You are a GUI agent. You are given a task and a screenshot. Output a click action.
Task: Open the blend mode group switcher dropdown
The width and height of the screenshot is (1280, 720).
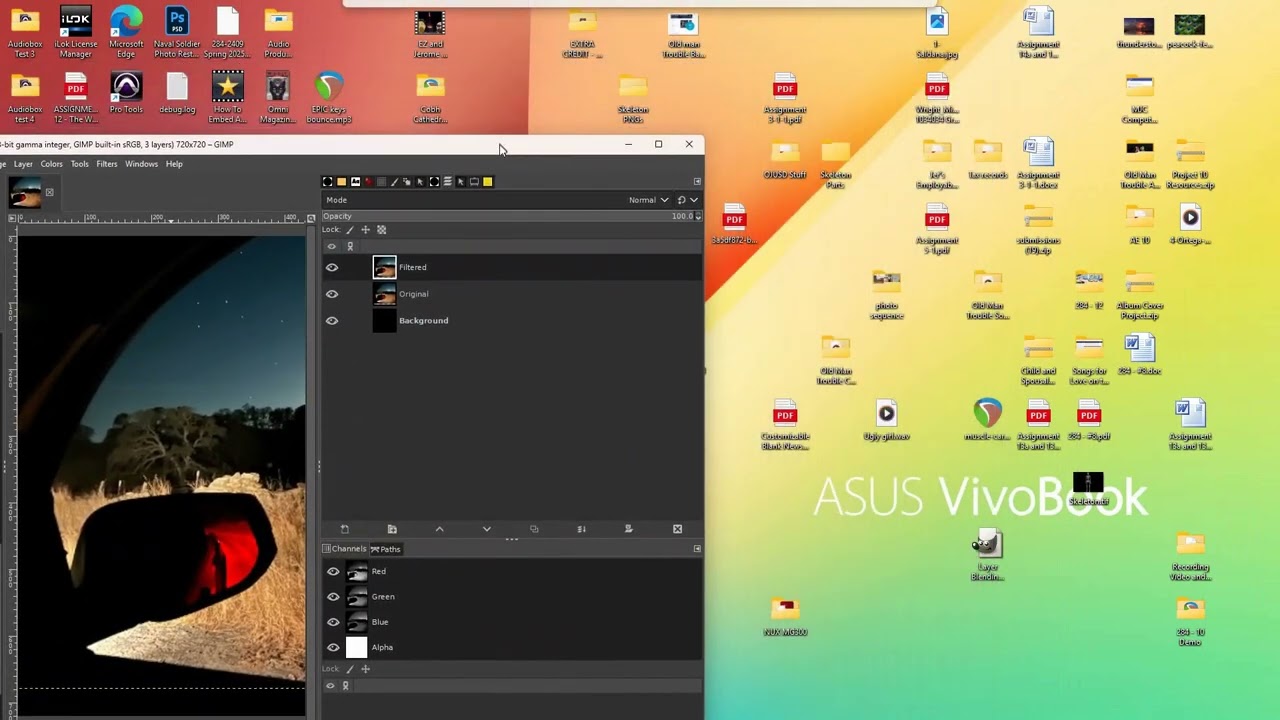[x=687, y=200]
